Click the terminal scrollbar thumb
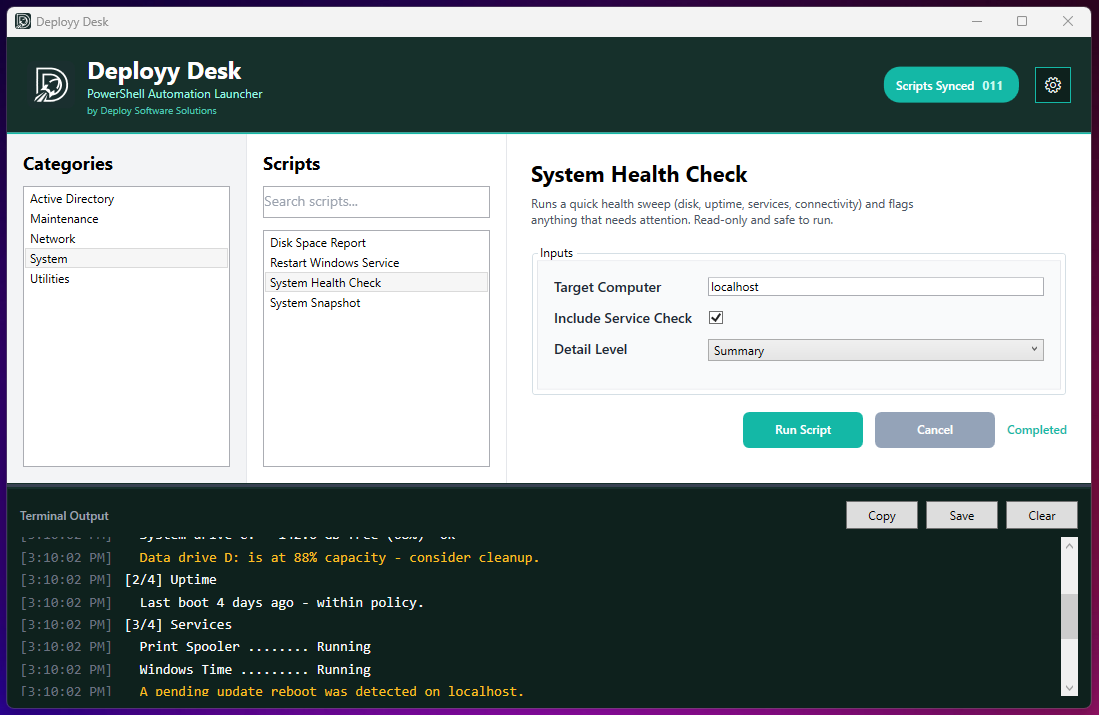 coord(1069,616)
